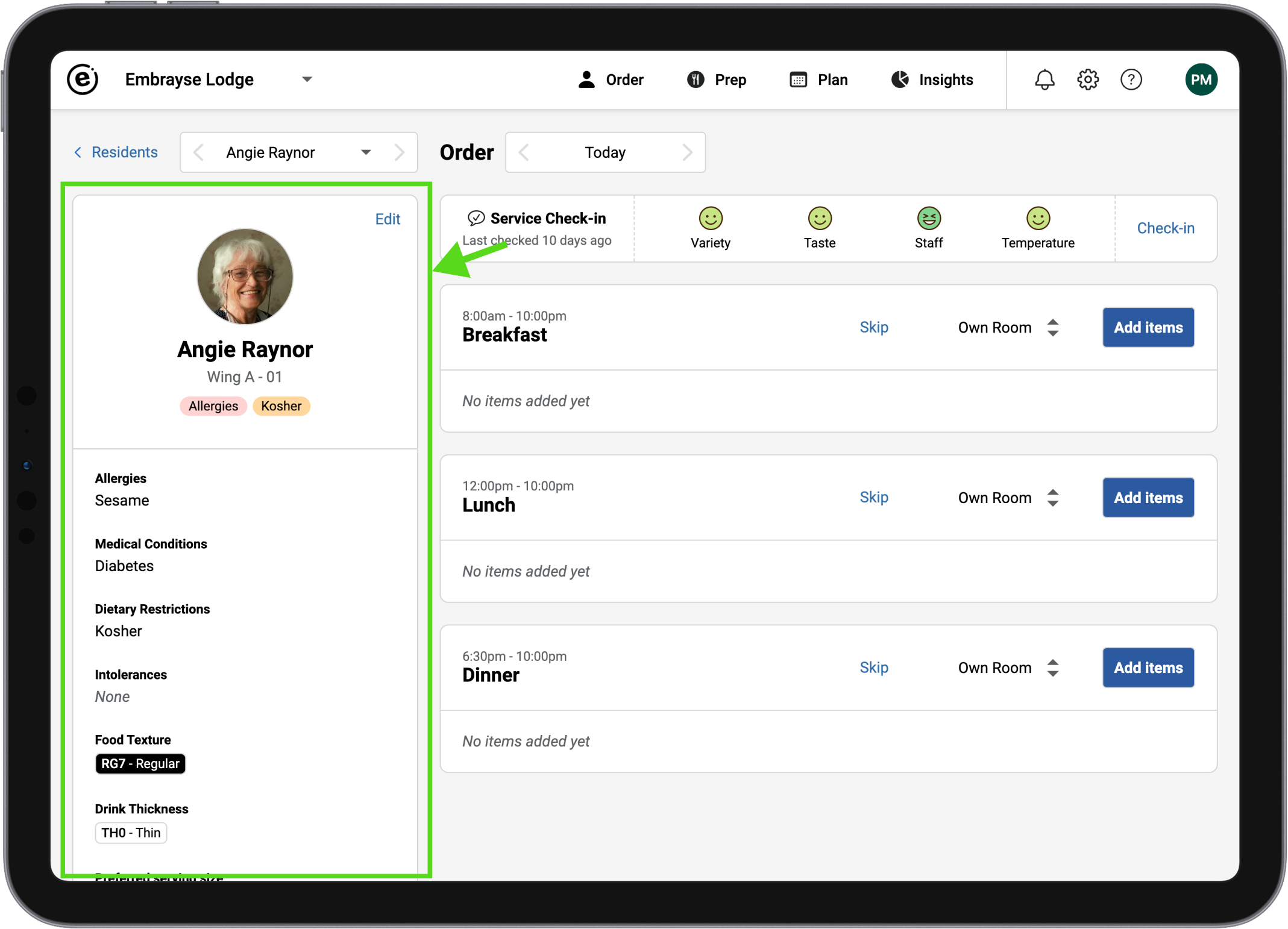Go to next resident arrow
Screen dimensions: 1288x929
(x=399, y=152)
